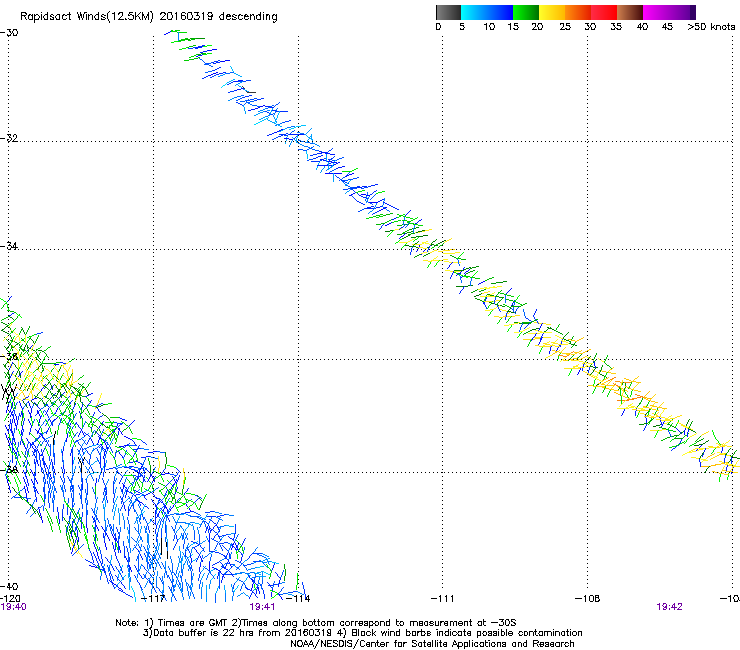Click the -120 longitude axis label

pyautogui.click(x=10, y=598)
